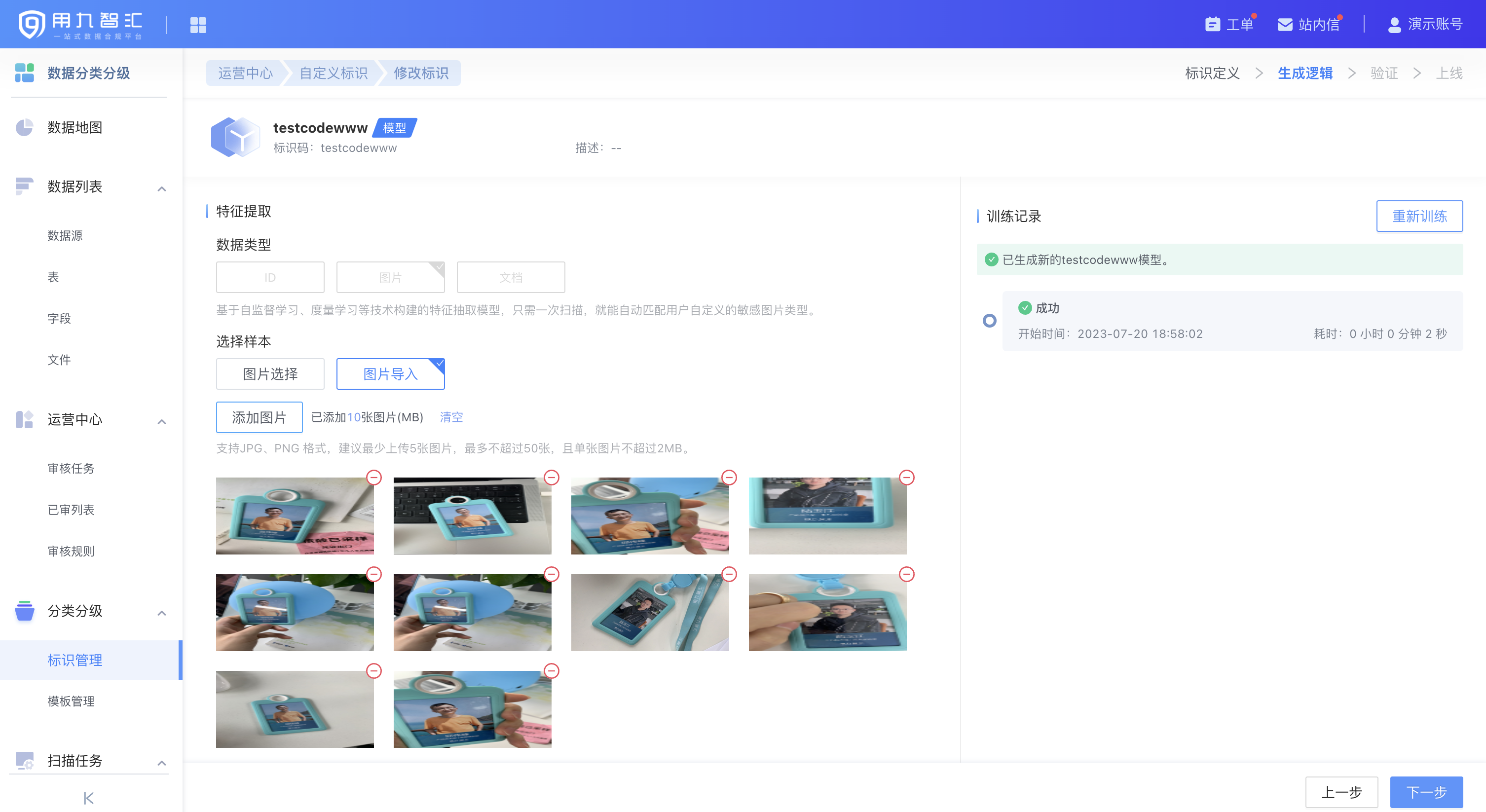
Task: Click the 演示账号 user avatar icon
Action: pyautogui.click(x=1394, y=24)
